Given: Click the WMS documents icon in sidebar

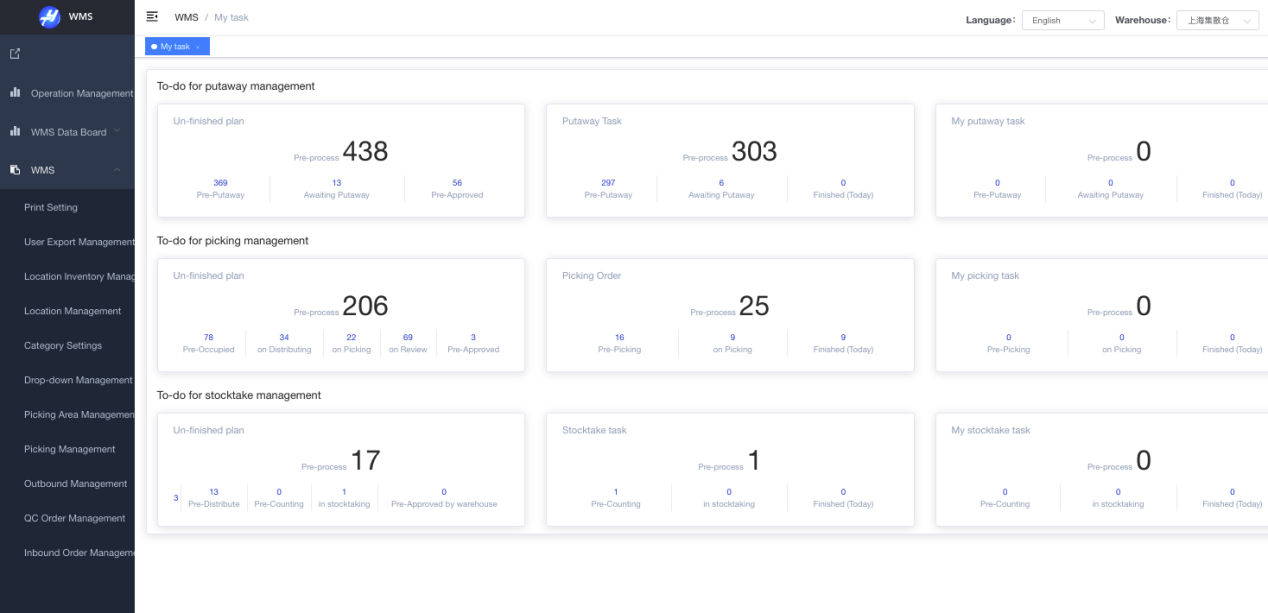Looking at the screenshot, I should 15,170.
